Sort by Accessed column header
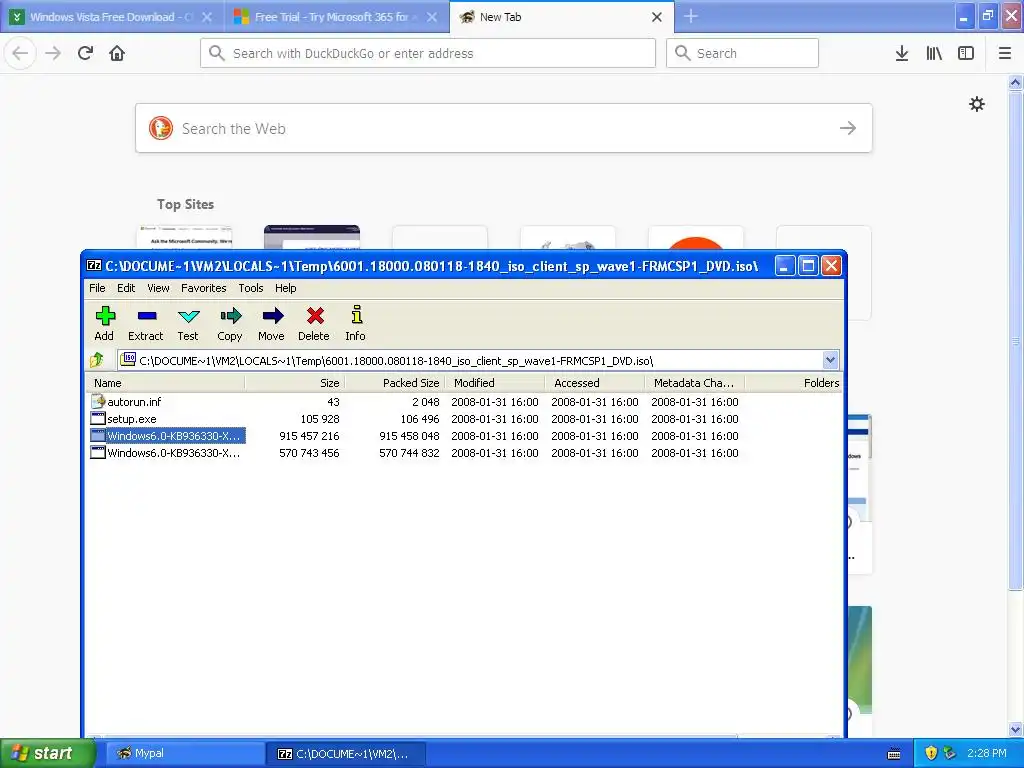1024x768 pixels. (594, 383)
